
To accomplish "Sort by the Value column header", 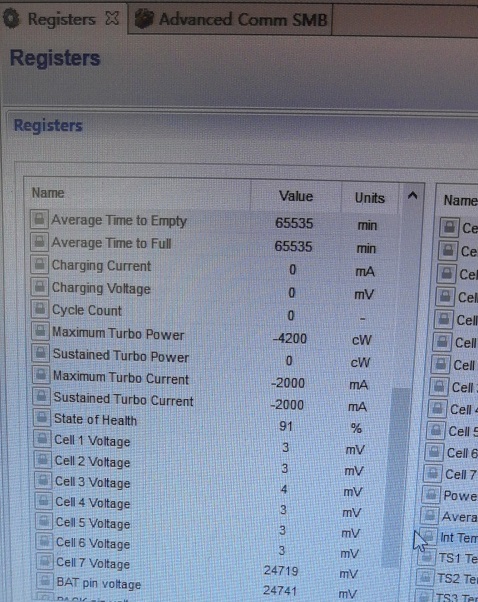I will pos(296,196).
